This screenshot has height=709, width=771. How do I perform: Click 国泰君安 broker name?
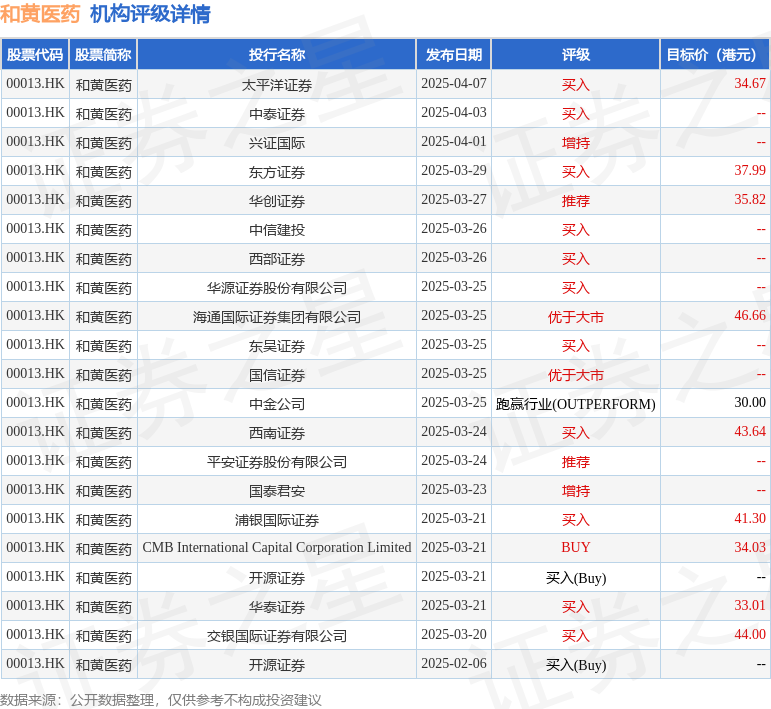pos(277,491)
